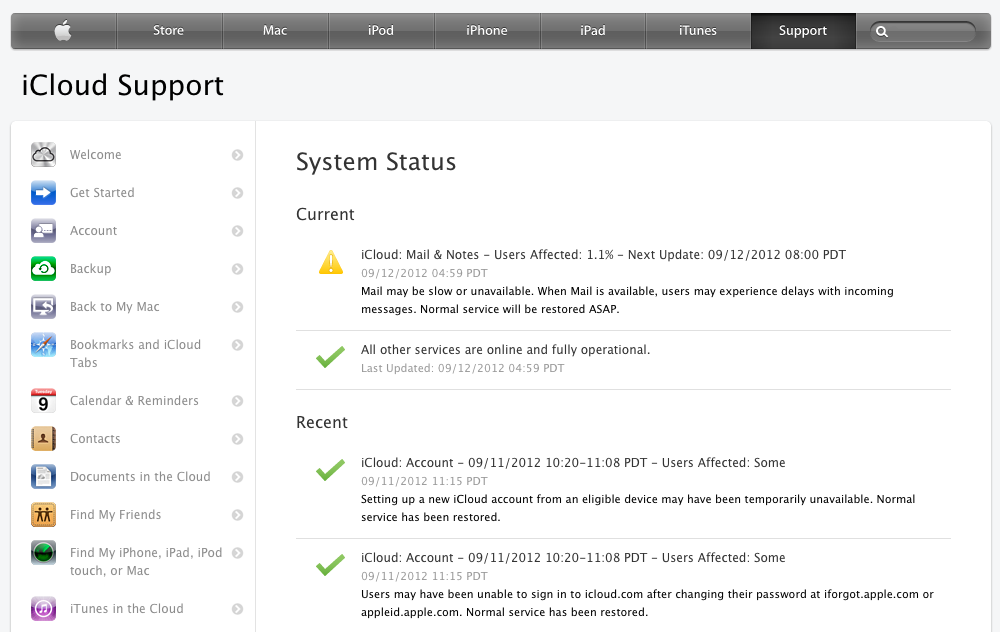Image resolution: width=1000 pixels, height=632 pixels.
Task: Click 'Setting up a new iCloud account' description
Action: pyautogui.click(x=638, y=508)
